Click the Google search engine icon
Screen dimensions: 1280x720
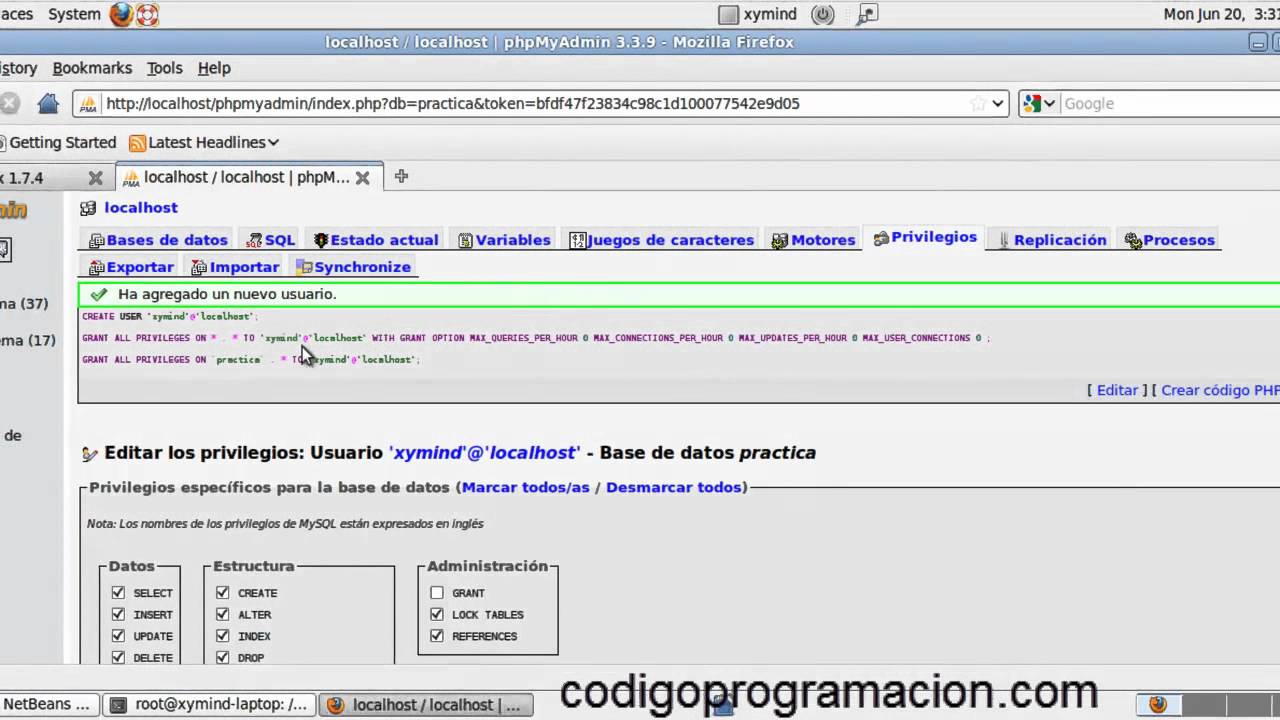[x=1033, y=103]
